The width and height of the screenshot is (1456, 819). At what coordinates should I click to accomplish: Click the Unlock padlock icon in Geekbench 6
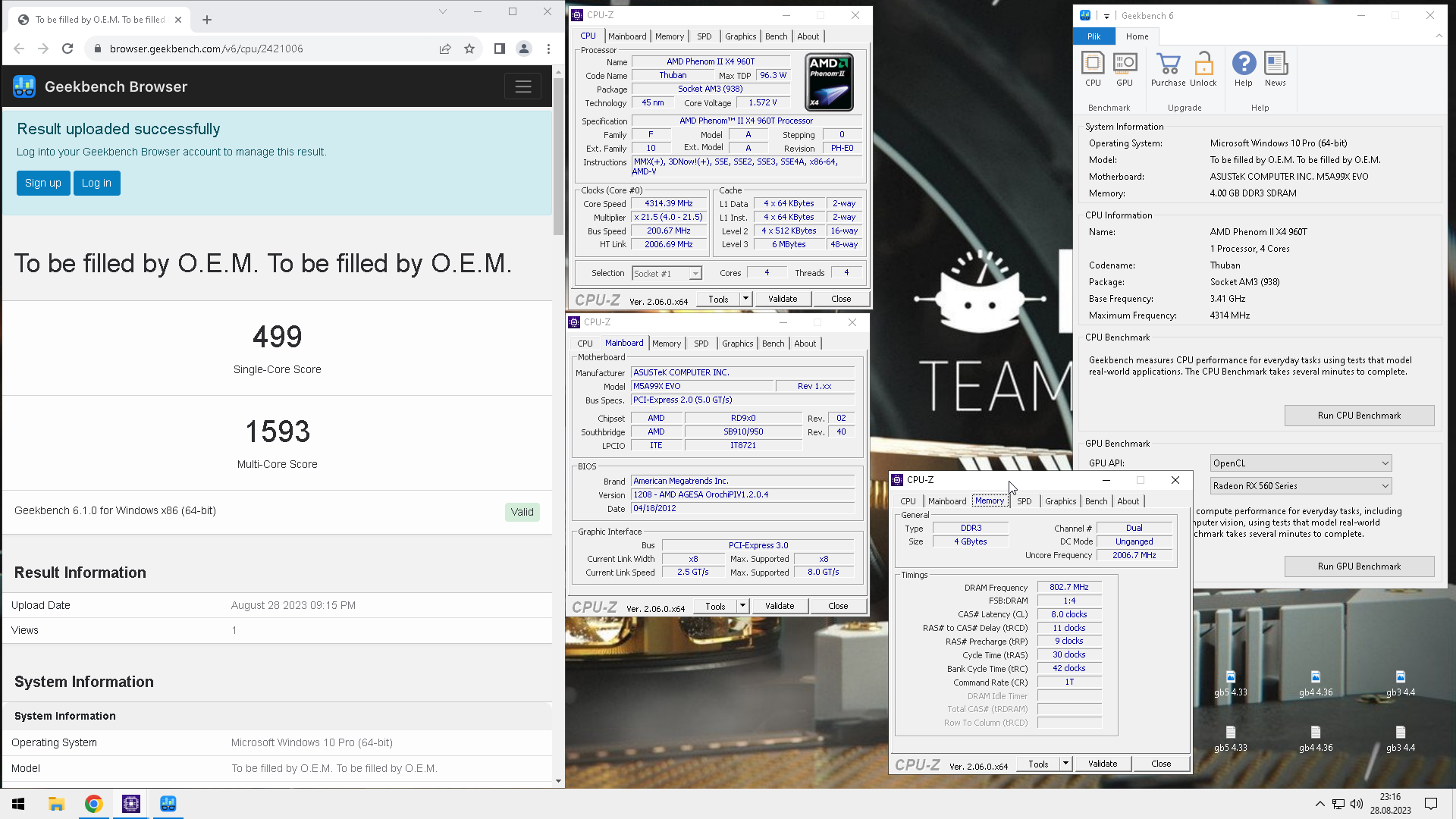[1203, 68]
